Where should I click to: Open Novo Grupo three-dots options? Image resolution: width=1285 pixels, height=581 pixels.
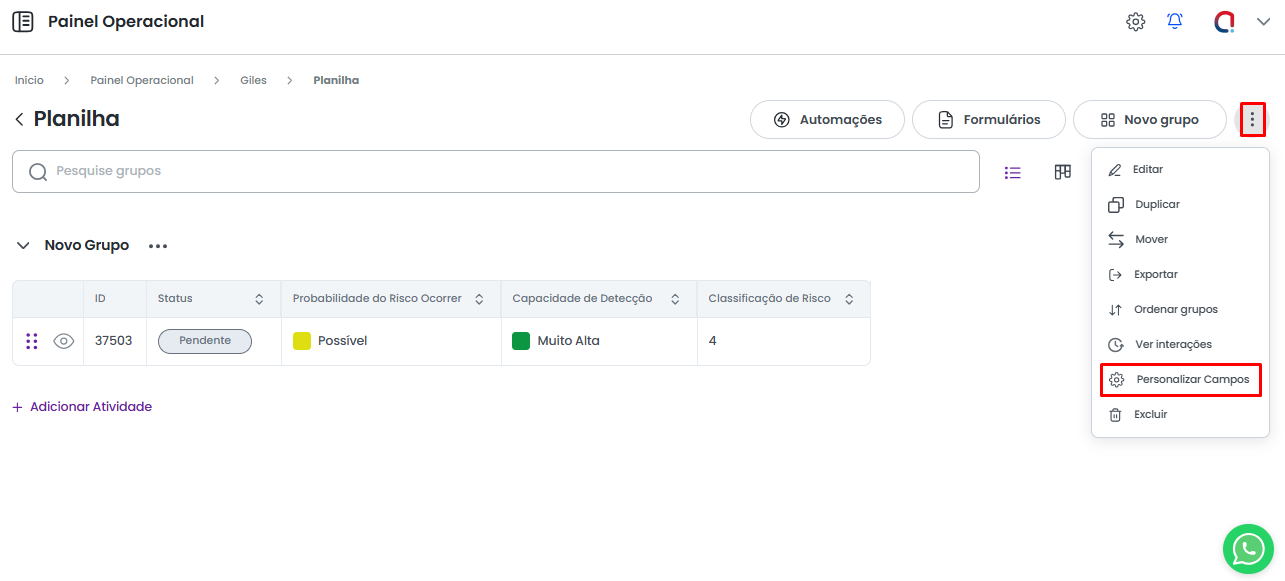tap(158, 246)
